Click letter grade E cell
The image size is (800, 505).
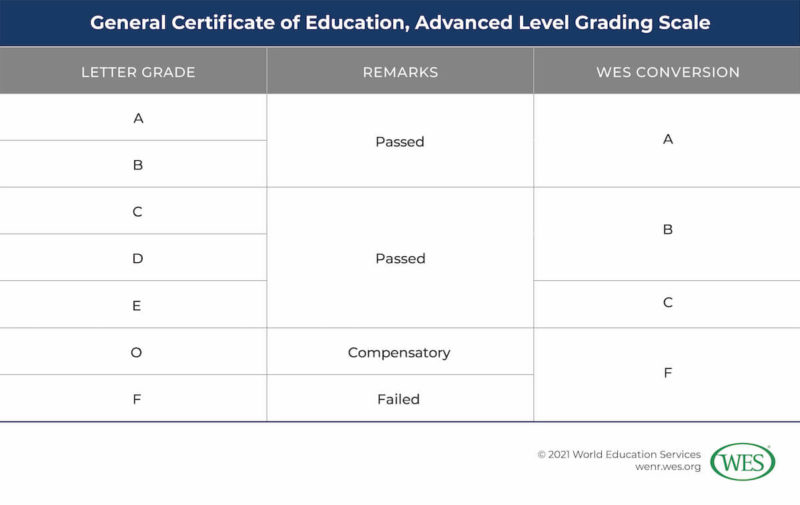[138, 306]
